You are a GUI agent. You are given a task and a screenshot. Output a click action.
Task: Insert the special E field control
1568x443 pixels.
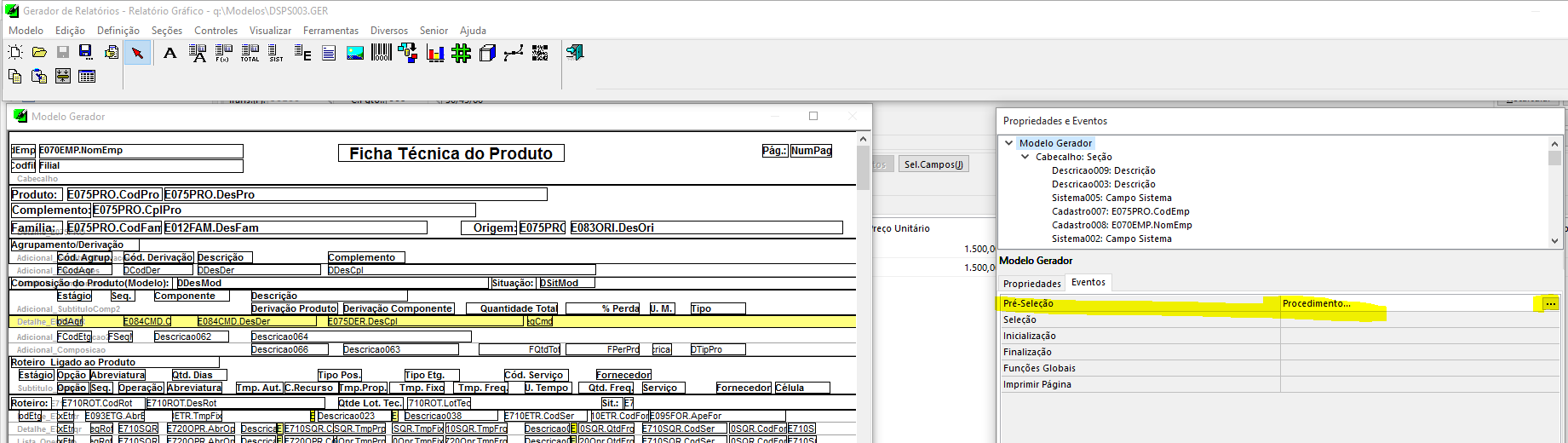pyautogui.click(x=302, y=54)
